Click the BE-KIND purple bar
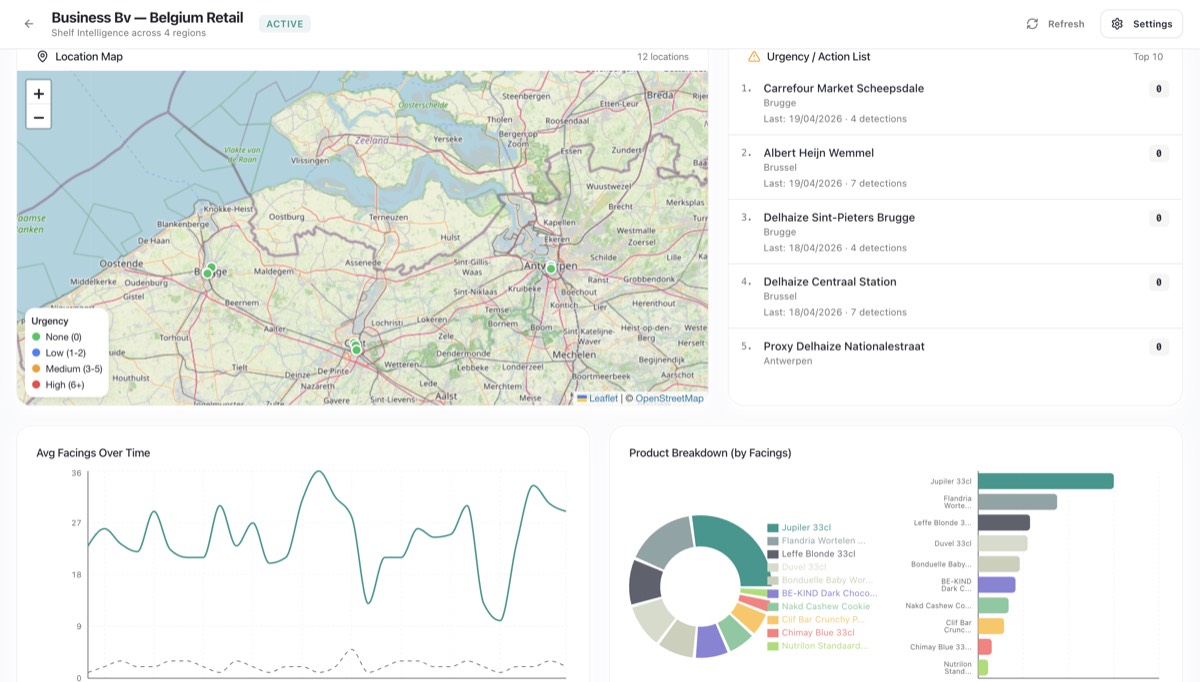This screenshot has height=682, width=1200. 997,585
